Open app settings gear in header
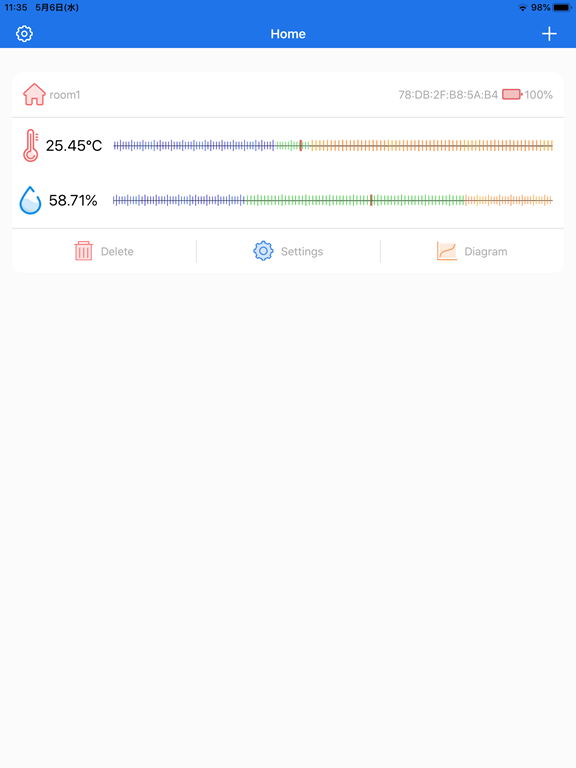Screen dimensions: 576x768 (x=24, y=34)
